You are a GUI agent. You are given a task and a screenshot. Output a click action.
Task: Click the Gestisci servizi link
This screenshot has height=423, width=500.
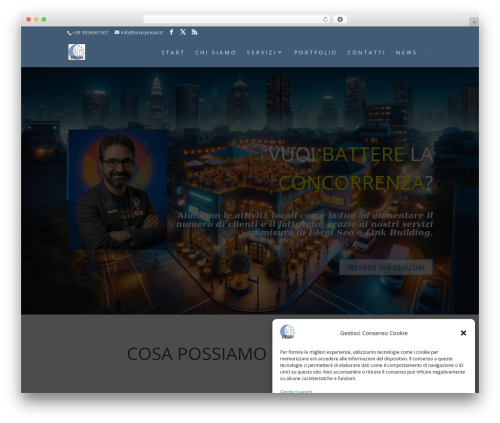pos(296,391)
